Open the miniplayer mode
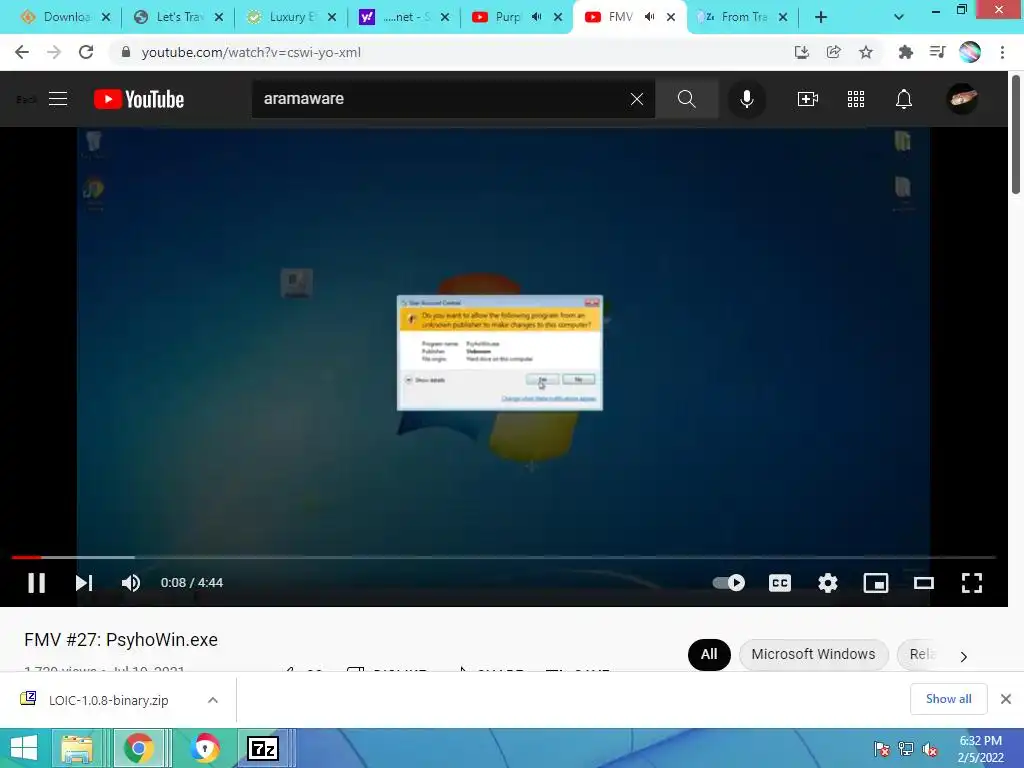 876,583
